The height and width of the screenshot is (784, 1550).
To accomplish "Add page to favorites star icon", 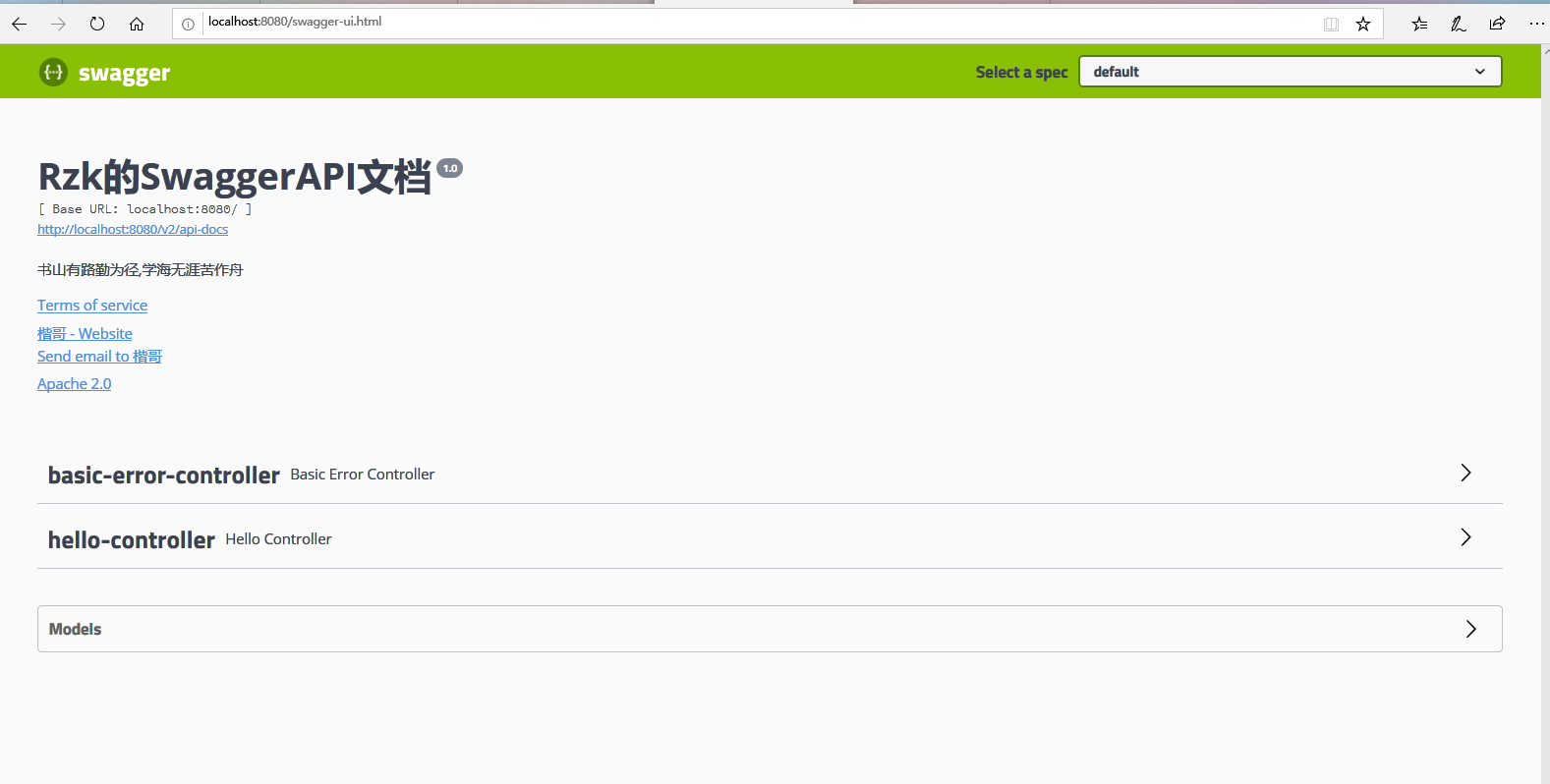I will (1363, 25).
